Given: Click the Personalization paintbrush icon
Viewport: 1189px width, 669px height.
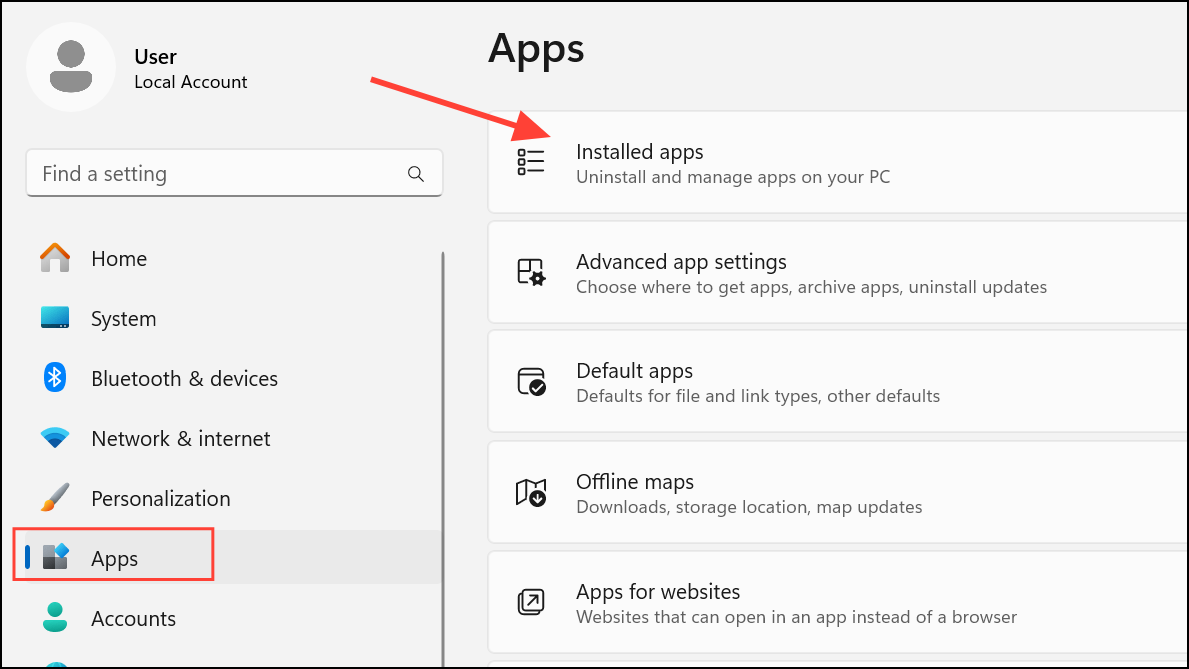Looking at the screenshot, I should click(x=54, y=497).
